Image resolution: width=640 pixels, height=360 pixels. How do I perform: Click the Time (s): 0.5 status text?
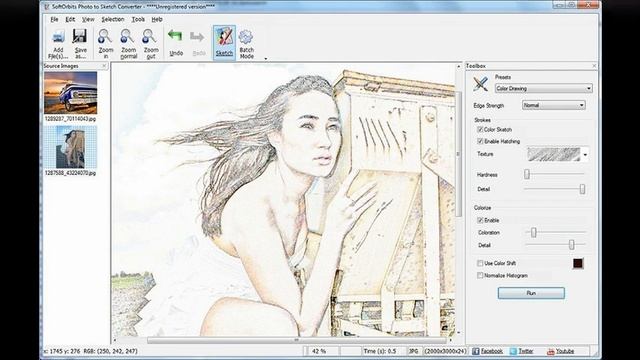380,351
